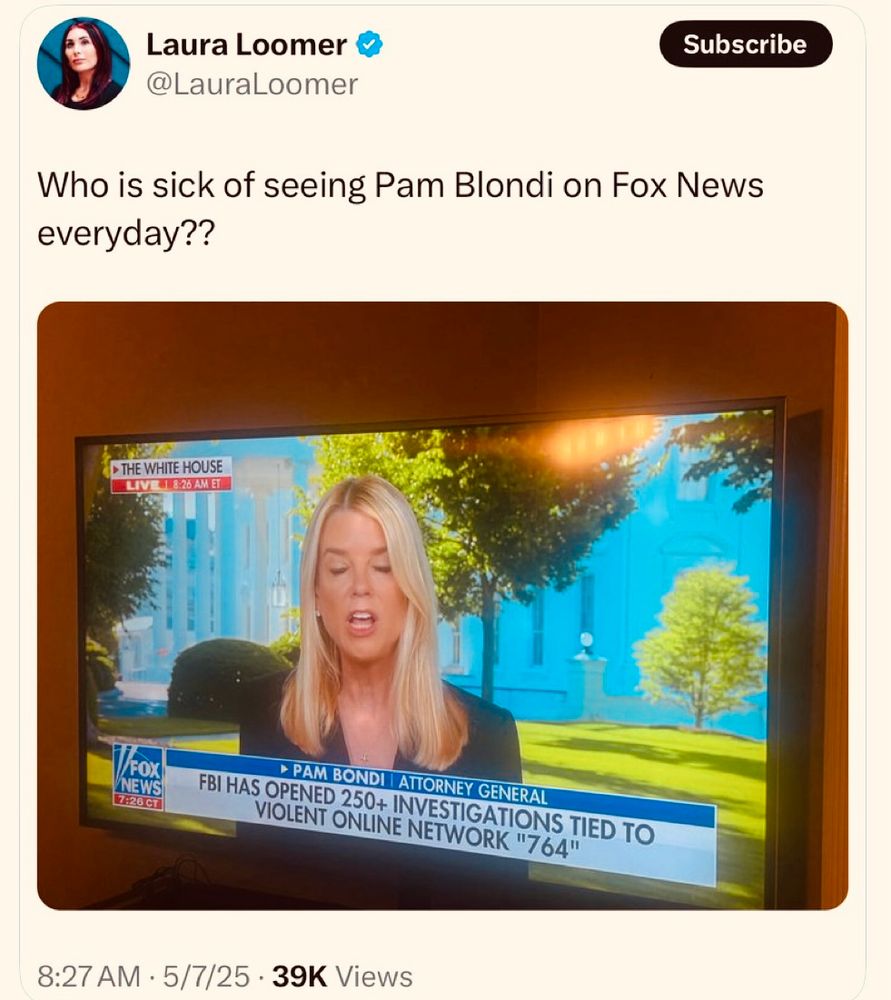Select the tweet text about Fox News
This screenshot has width=891, height=1000.
(x=400, y=209)
